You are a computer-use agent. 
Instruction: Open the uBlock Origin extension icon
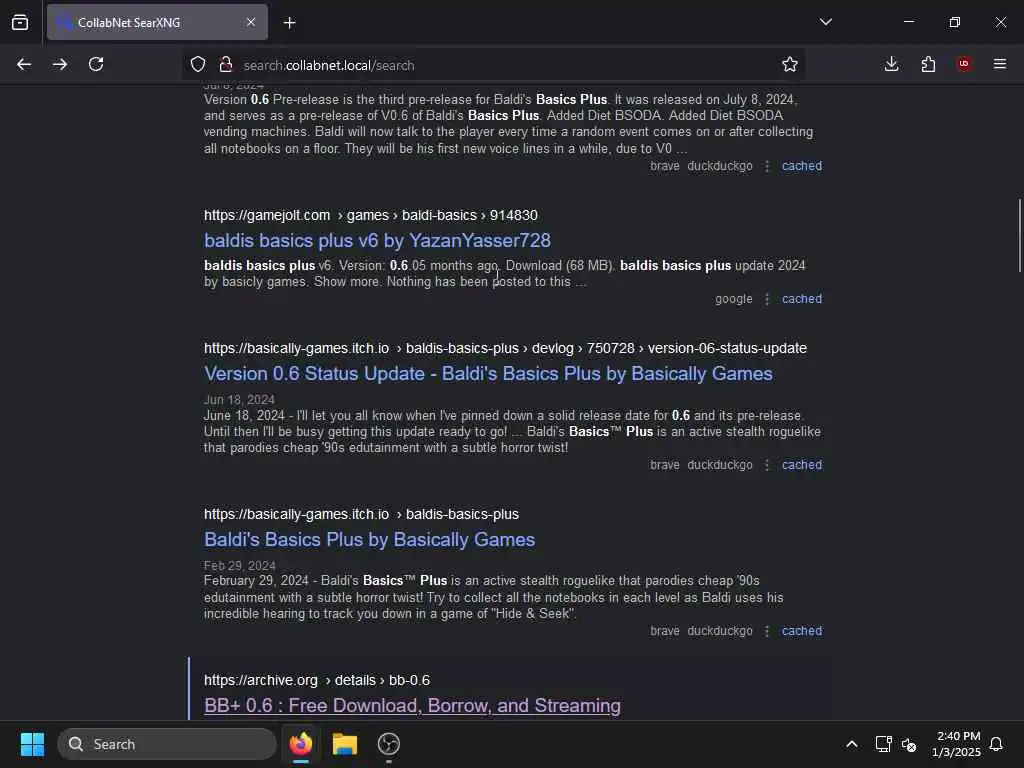[964, 64]
